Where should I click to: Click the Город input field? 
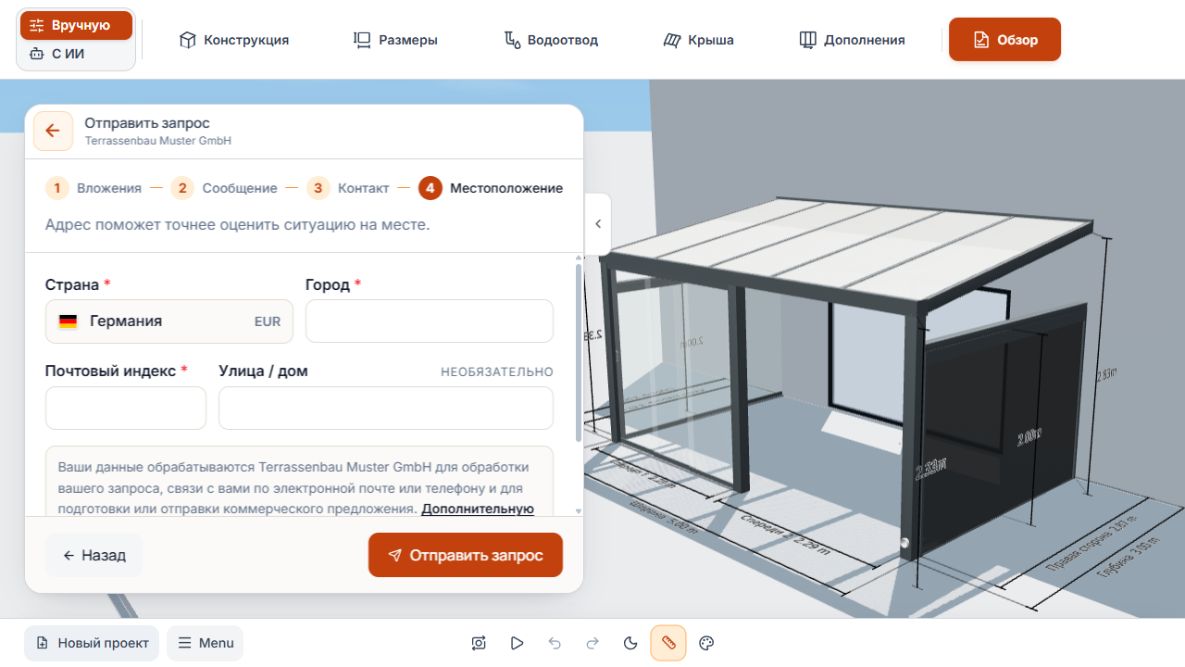click(429, 321)
